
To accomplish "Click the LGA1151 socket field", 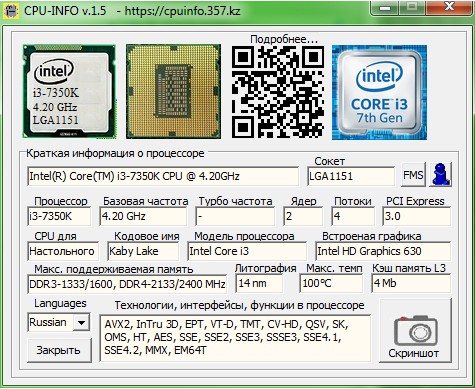I will [x=351, y=176].
